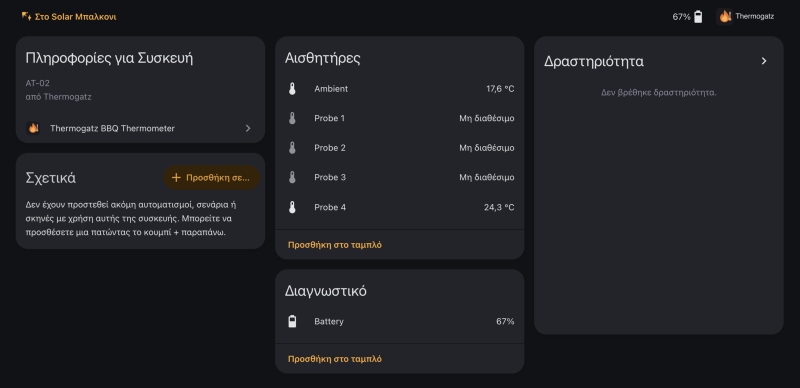The image size is (800, 388).
Task: Select the Probe 4 sensor label
Action: (330, 207)
